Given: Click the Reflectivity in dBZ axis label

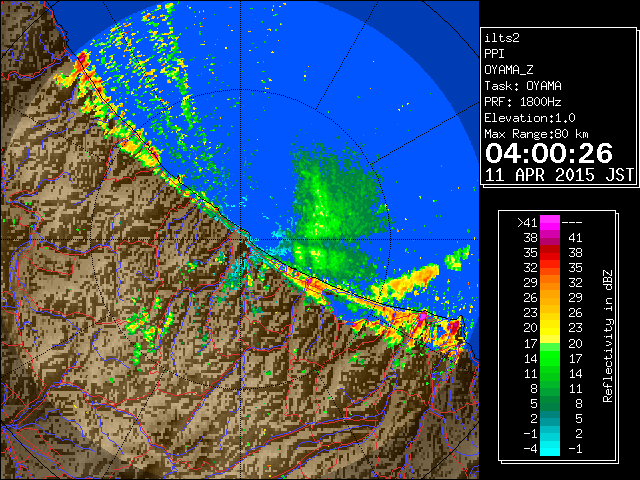Looking at the screenshot, I should [x=608, y=336].
